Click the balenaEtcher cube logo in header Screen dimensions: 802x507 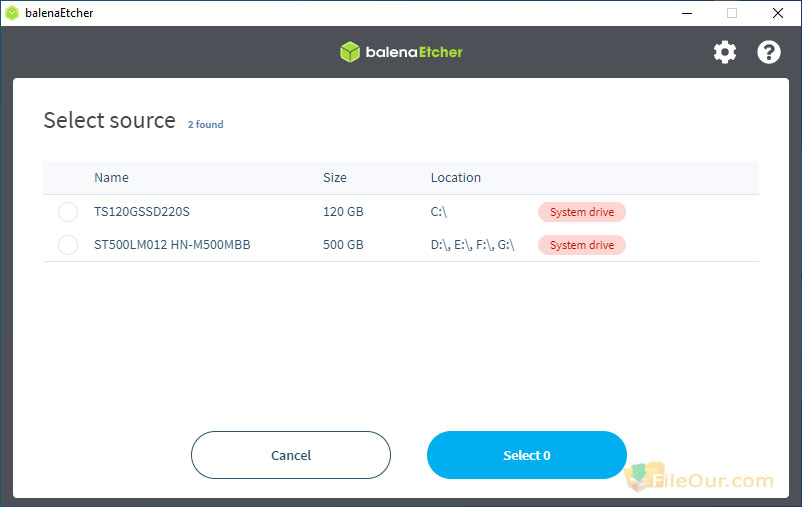click(x=350, y=52)
